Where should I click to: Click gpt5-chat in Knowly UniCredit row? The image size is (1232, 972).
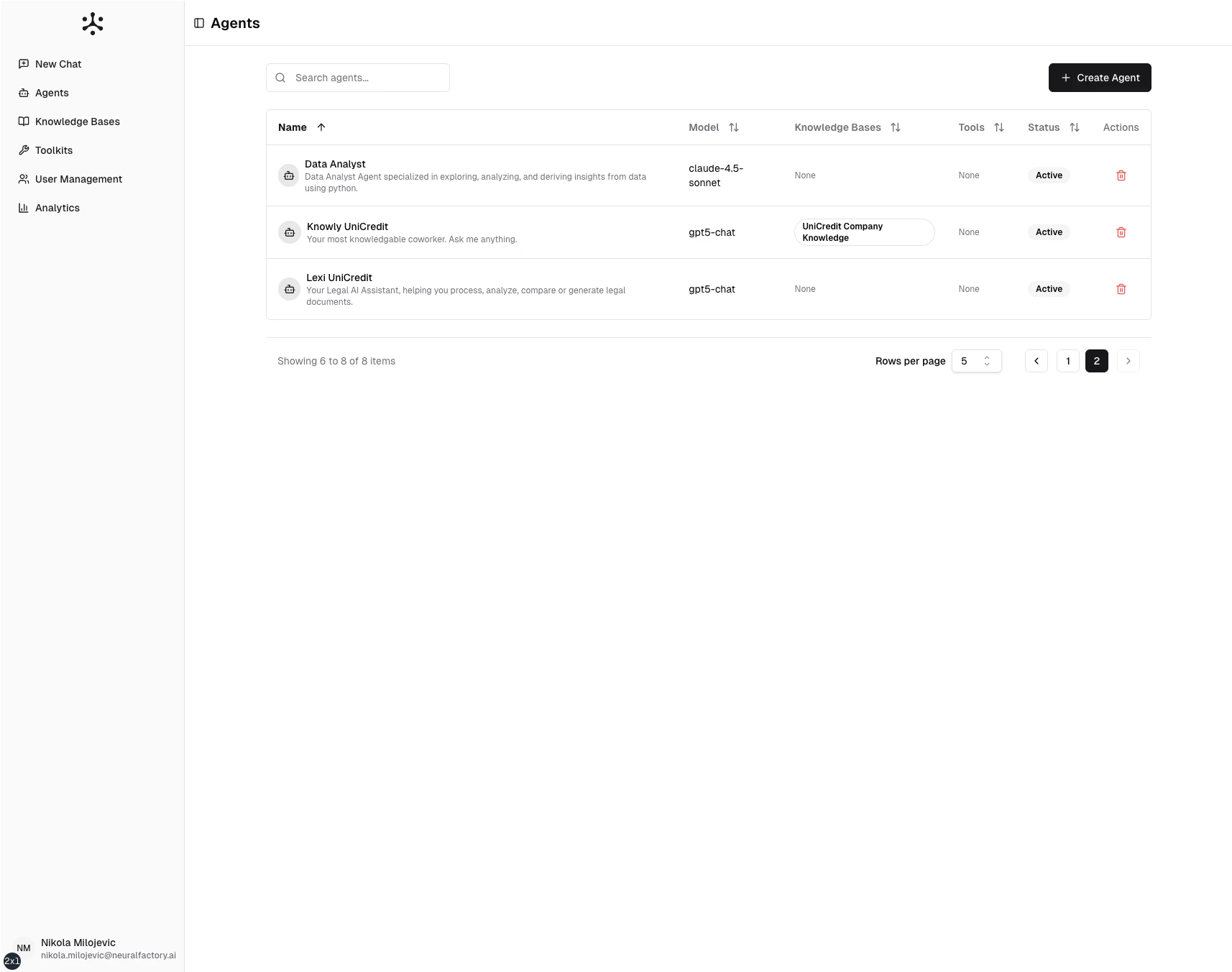(712, 232)
